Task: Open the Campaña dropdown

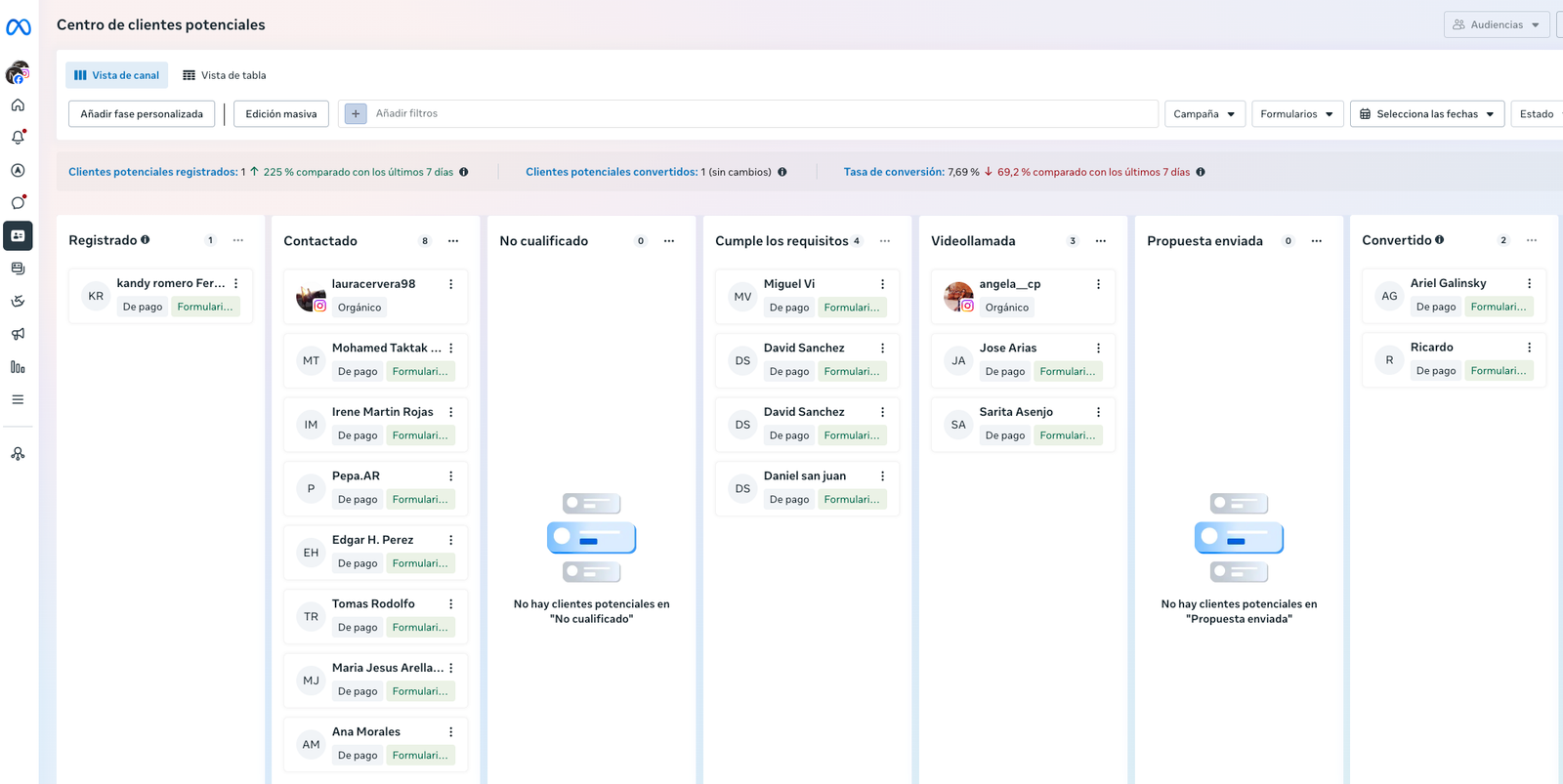Action: [x=1204, y=114]
